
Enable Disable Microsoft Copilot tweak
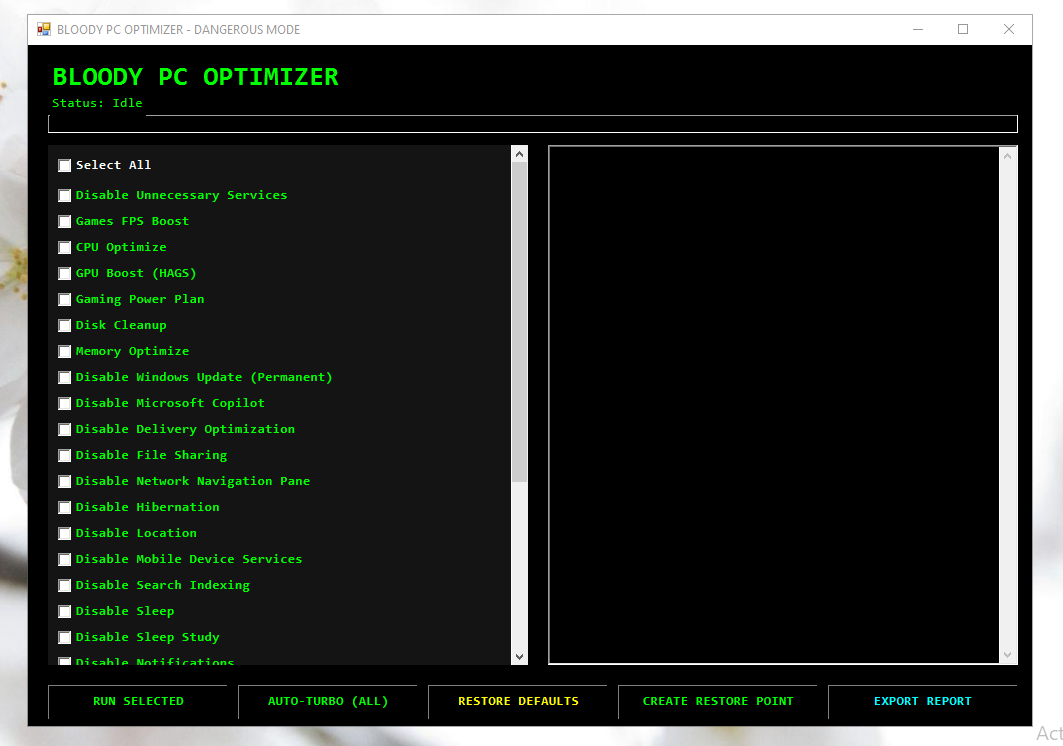65,403
